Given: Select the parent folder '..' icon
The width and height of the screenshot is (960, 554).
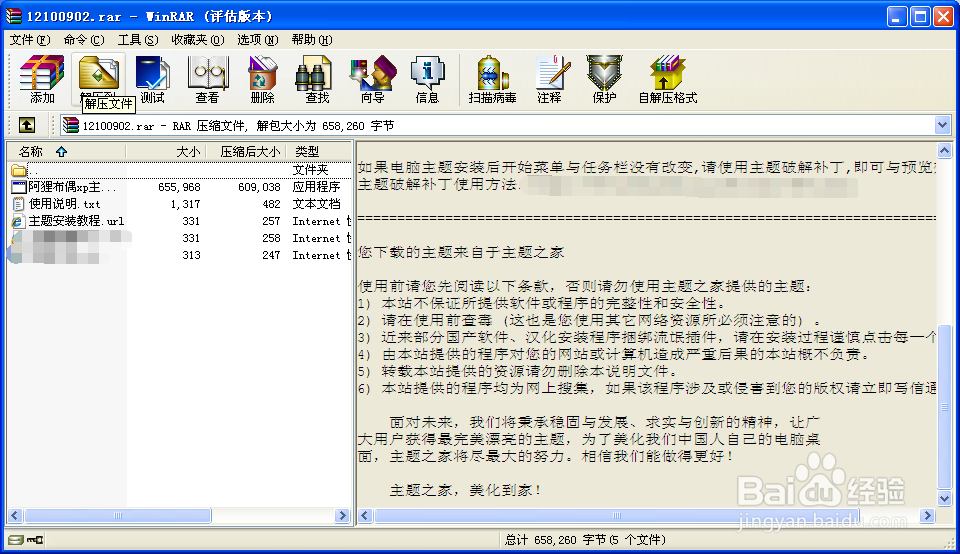Looking at the screenshot, I should 19,170.
